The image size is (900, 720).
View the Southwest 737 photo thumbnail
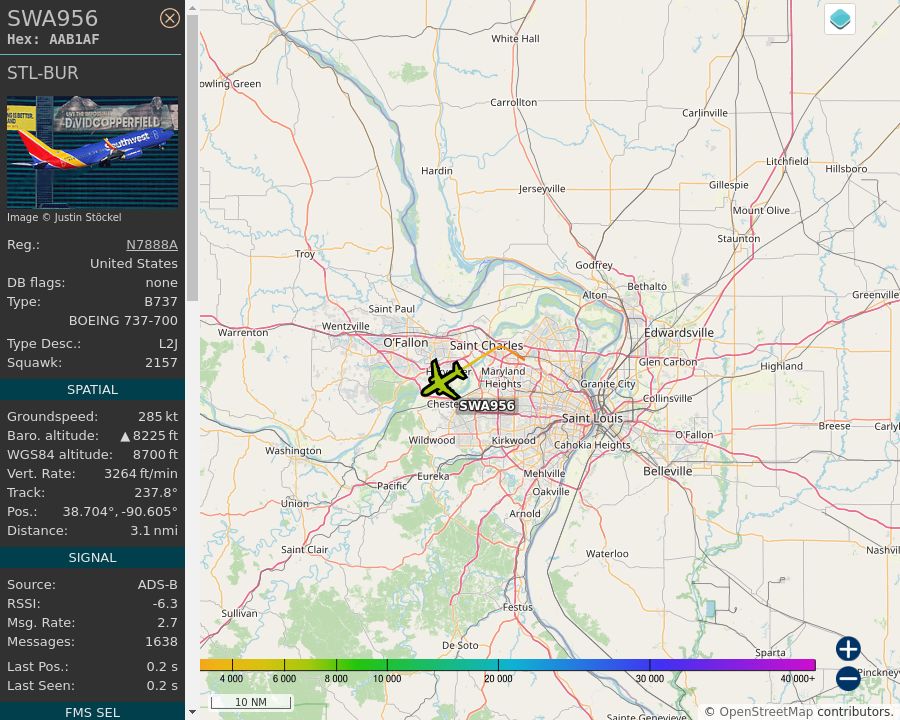tap(92, 152)
